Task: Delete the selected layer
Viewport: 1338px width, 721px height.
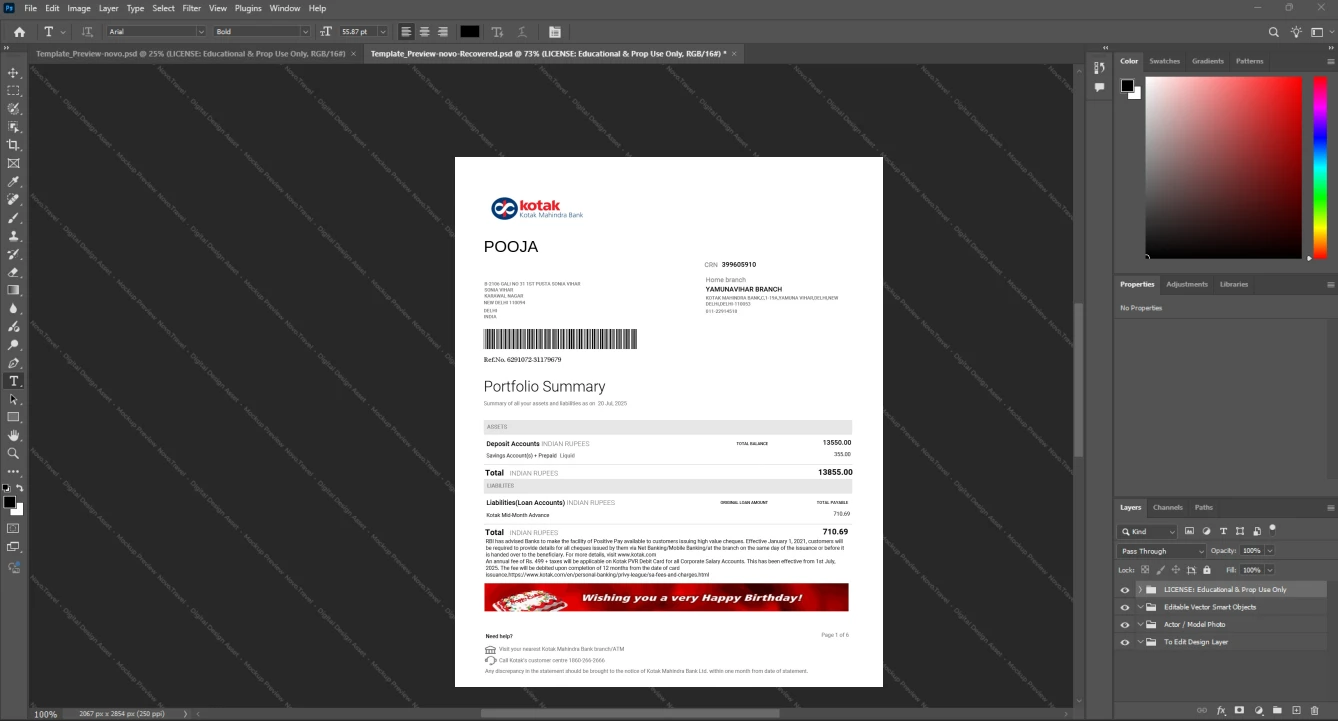Action: (1315, 710)
